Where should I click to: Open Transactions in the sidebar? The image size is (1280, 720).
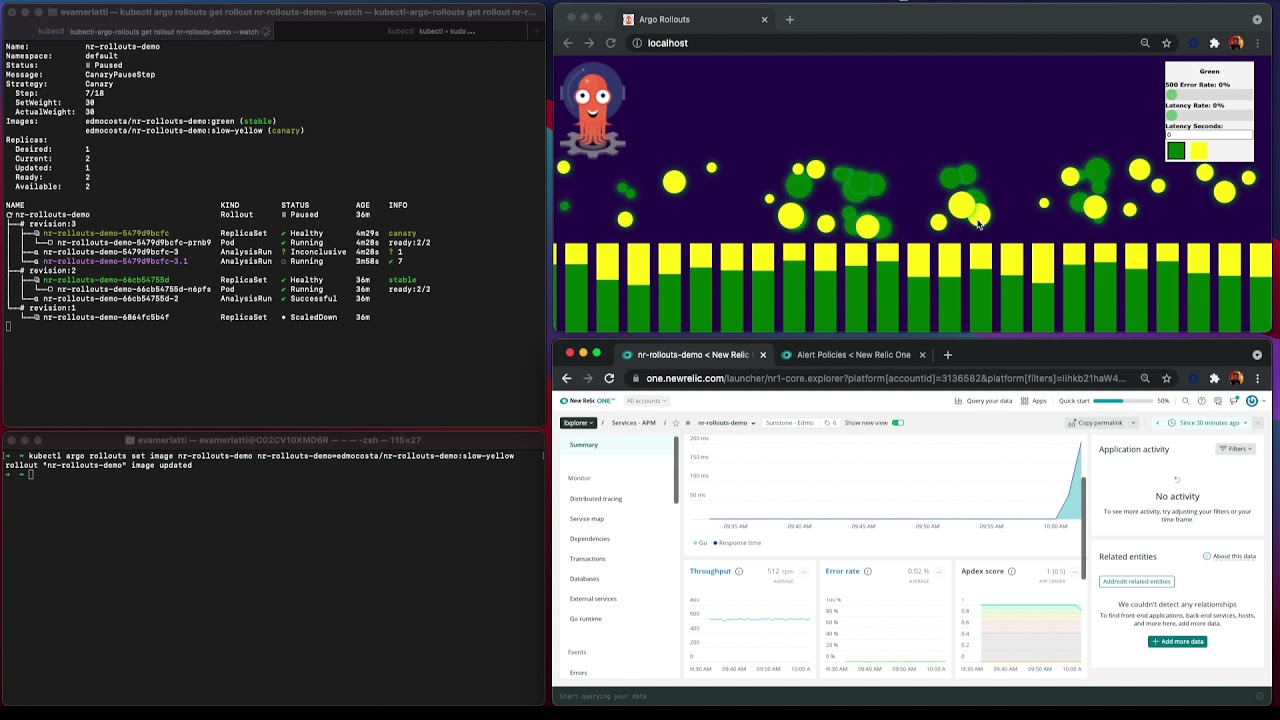tap(588, 559)
